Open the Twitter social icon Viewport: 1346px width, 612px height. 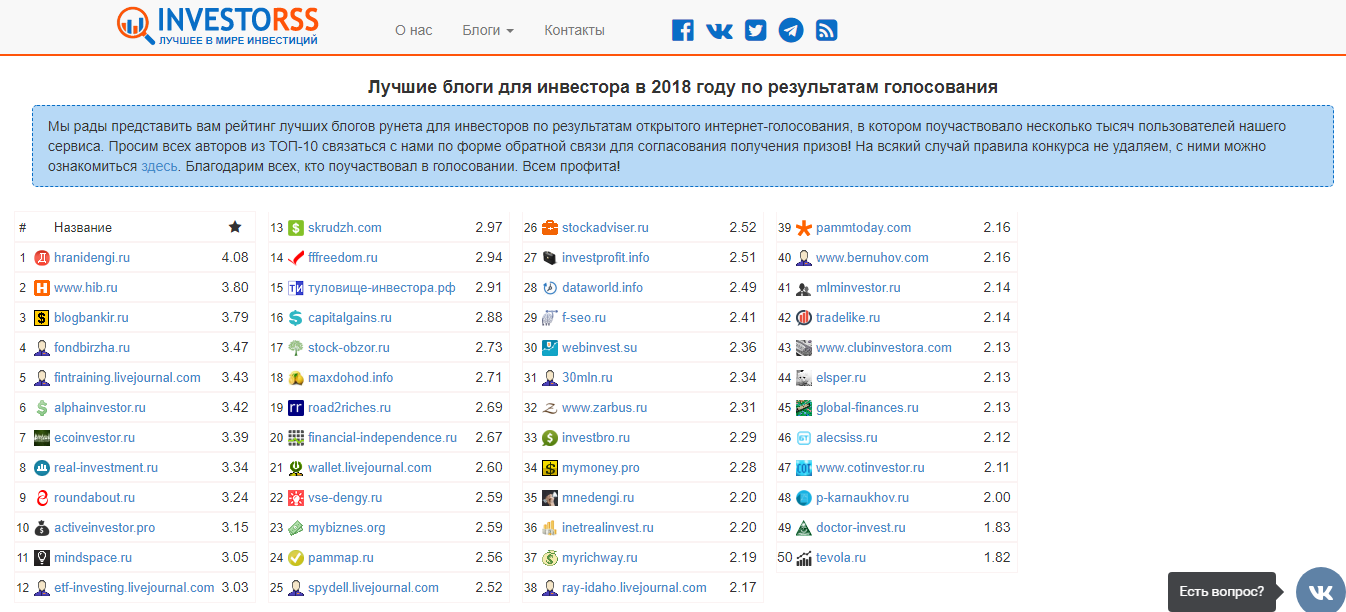click(755, 30)
